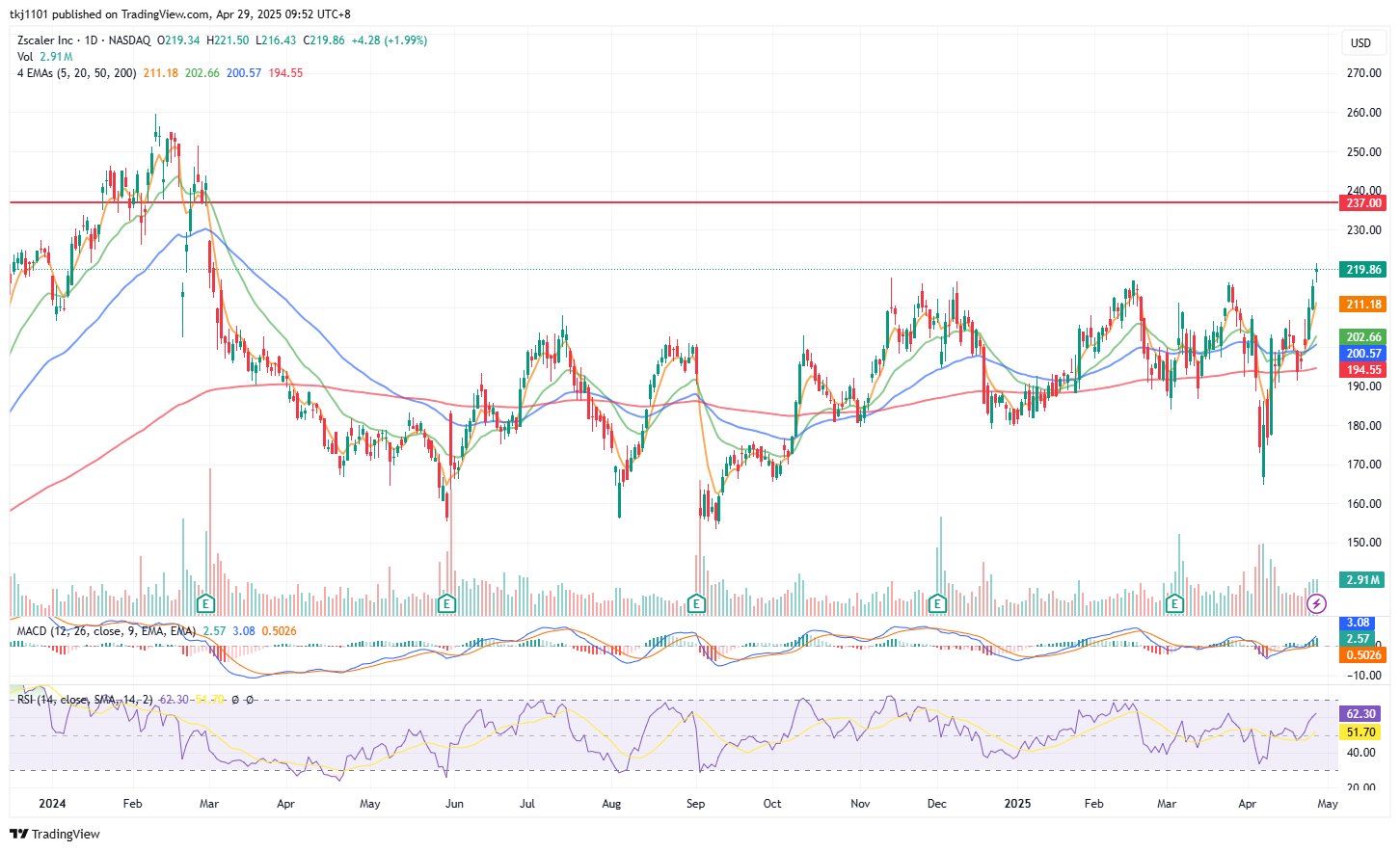Click the Jun label on time axis
Viewport: 1400px width, 851px height.
coord(454,803)
